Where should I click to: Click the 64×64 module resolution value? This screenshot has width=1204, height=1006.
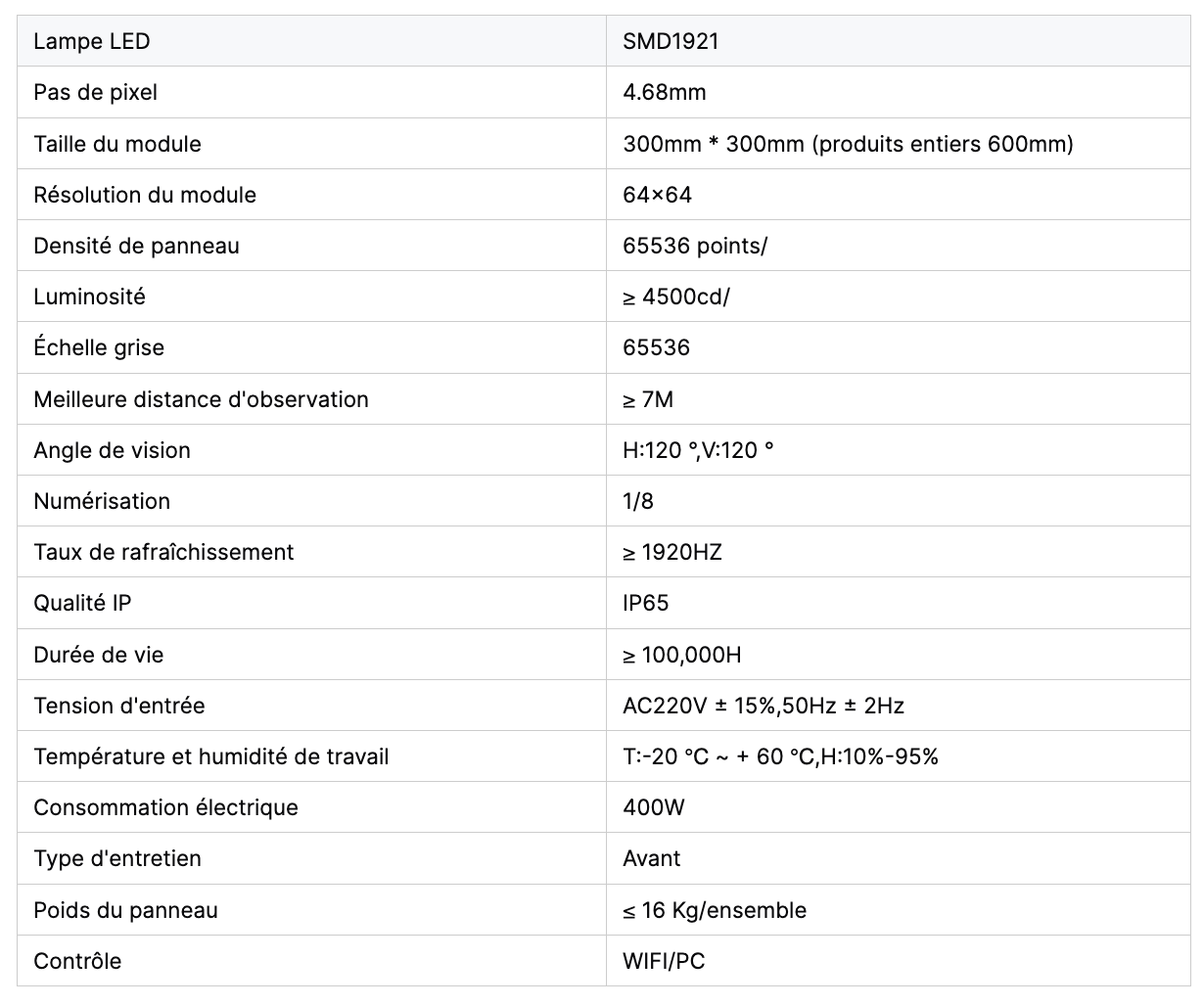click(657, 195)
